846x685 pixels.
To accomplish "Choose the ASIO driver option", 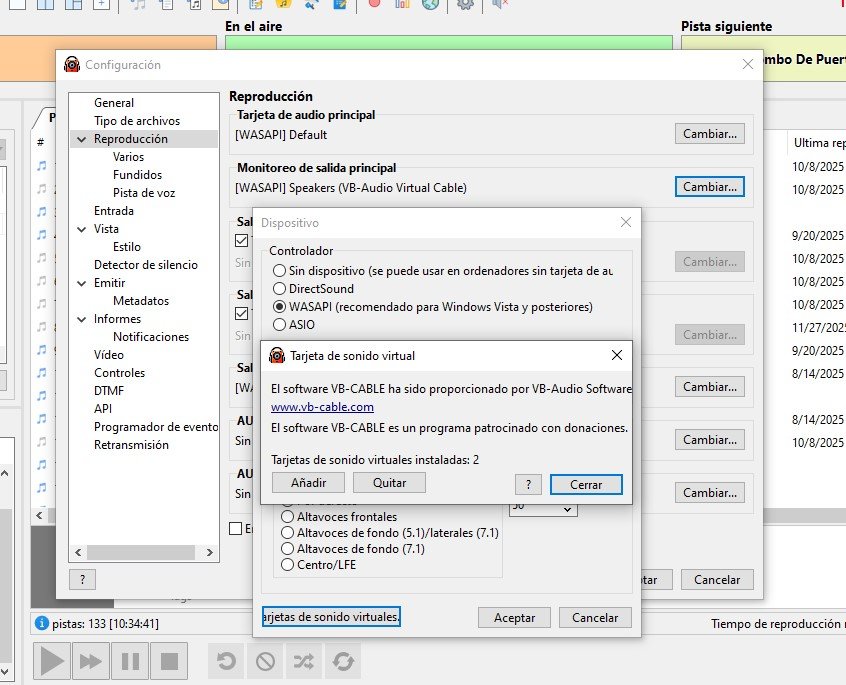I will point(279,324).
